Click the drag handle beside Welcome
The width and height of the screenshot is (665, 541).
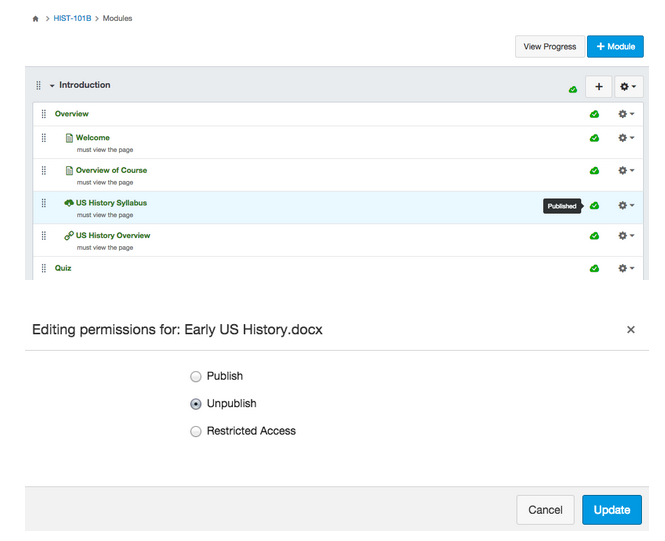click(44, 138)
